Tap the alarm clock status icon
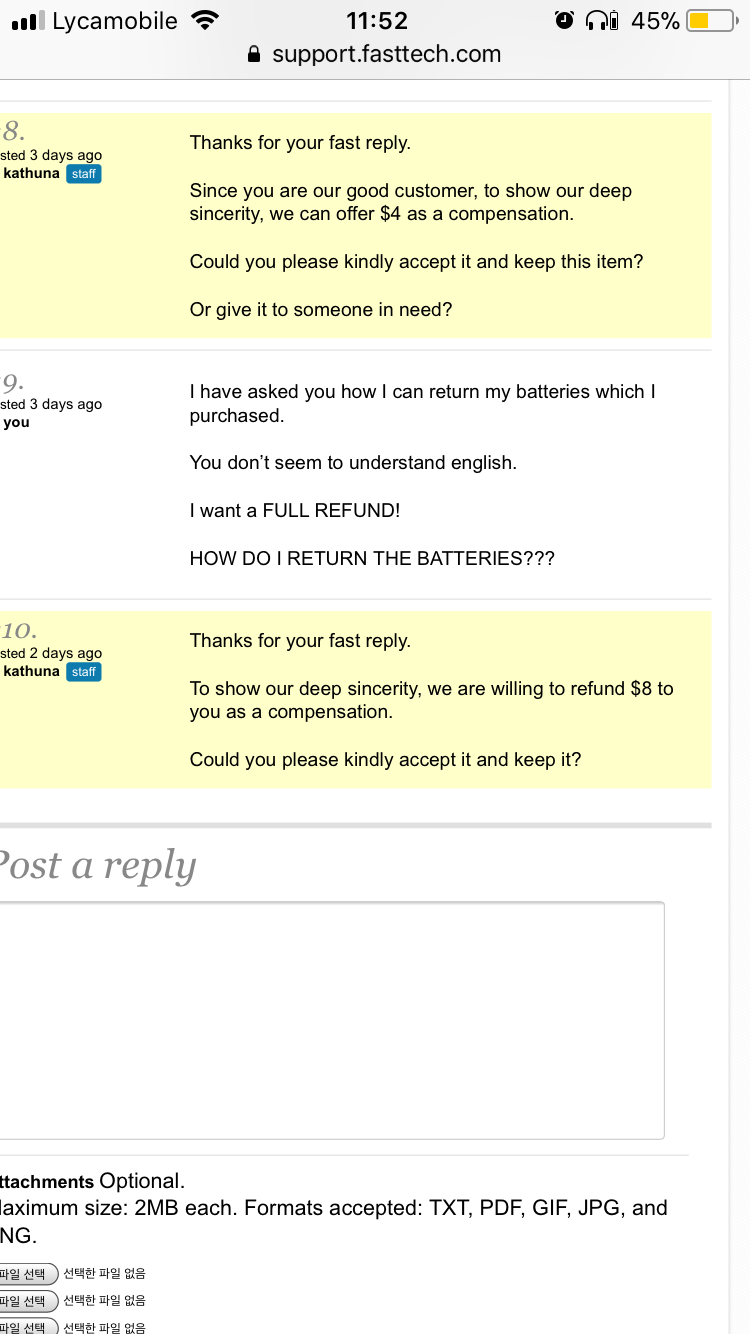750x1334 pixels. (x=564, y=20)
